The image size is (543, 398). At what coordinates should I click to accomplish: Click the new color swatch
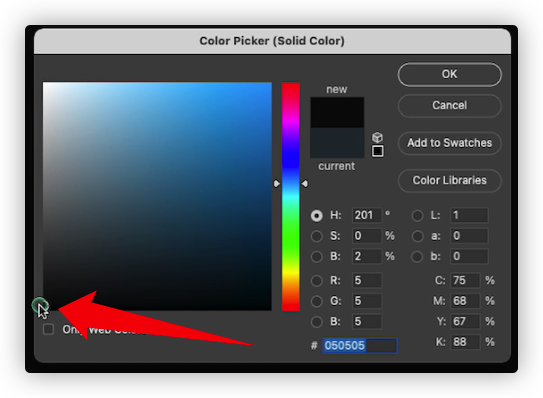(x=337, y=113)
